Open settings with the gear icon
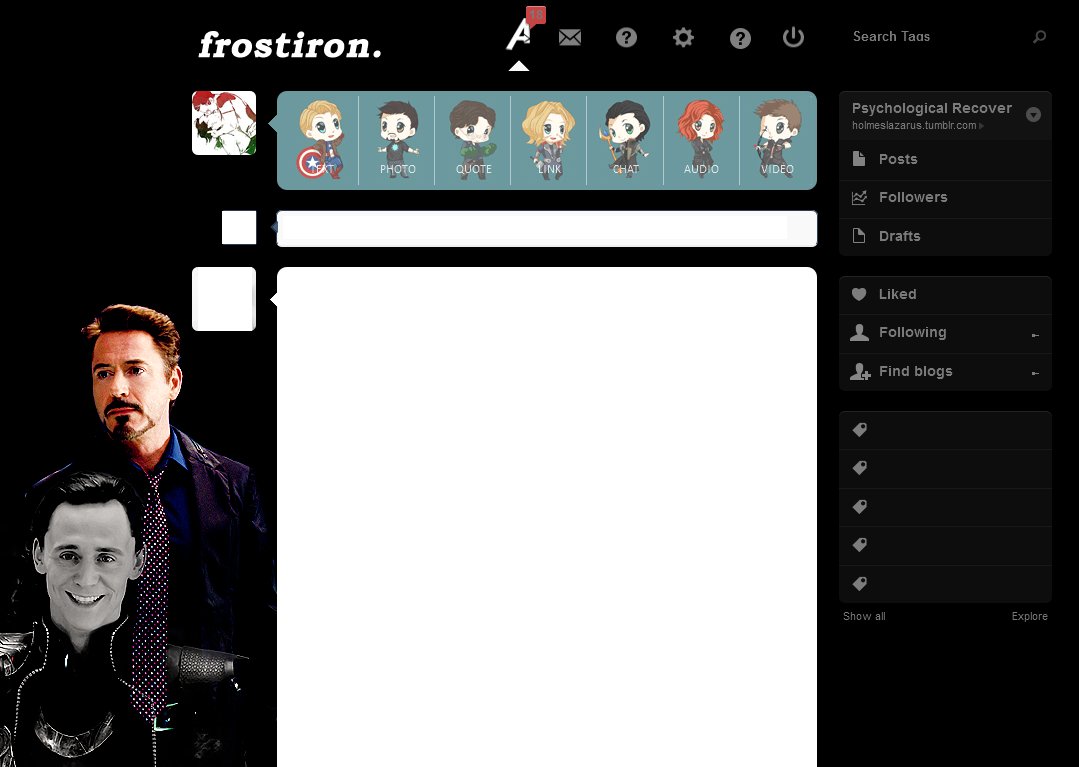Viewport: 1079px width, 767px height. click(683, 37)
